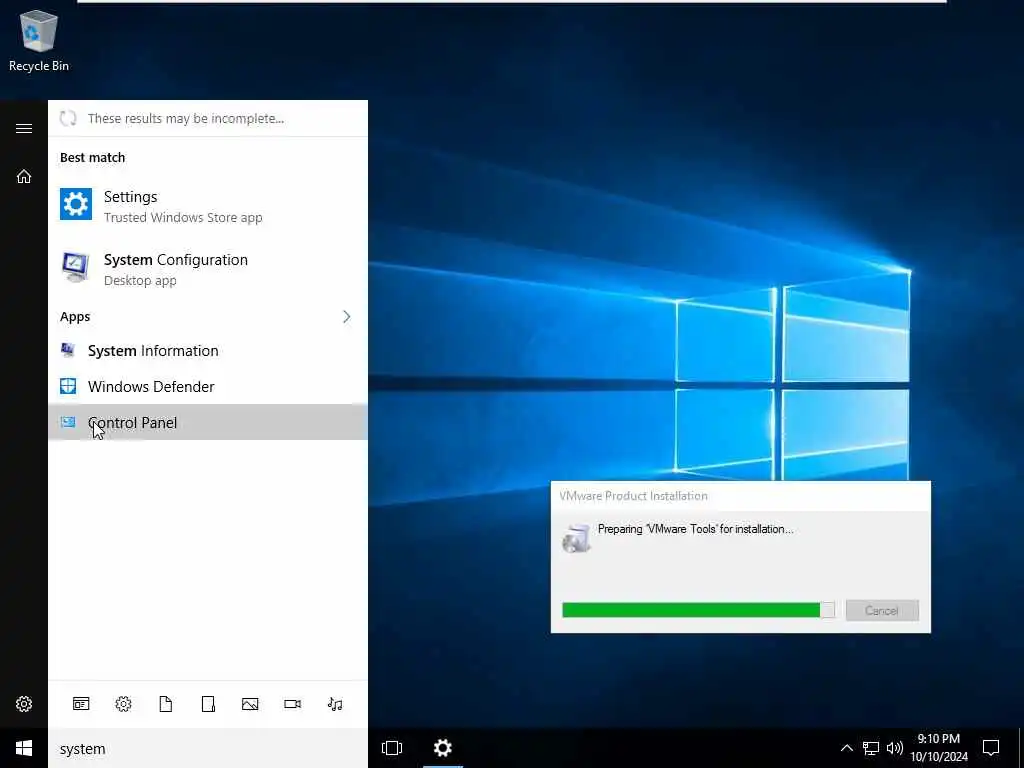Open search settings gear in left sidebar
1024x768 pixels.
pos(24,704)
